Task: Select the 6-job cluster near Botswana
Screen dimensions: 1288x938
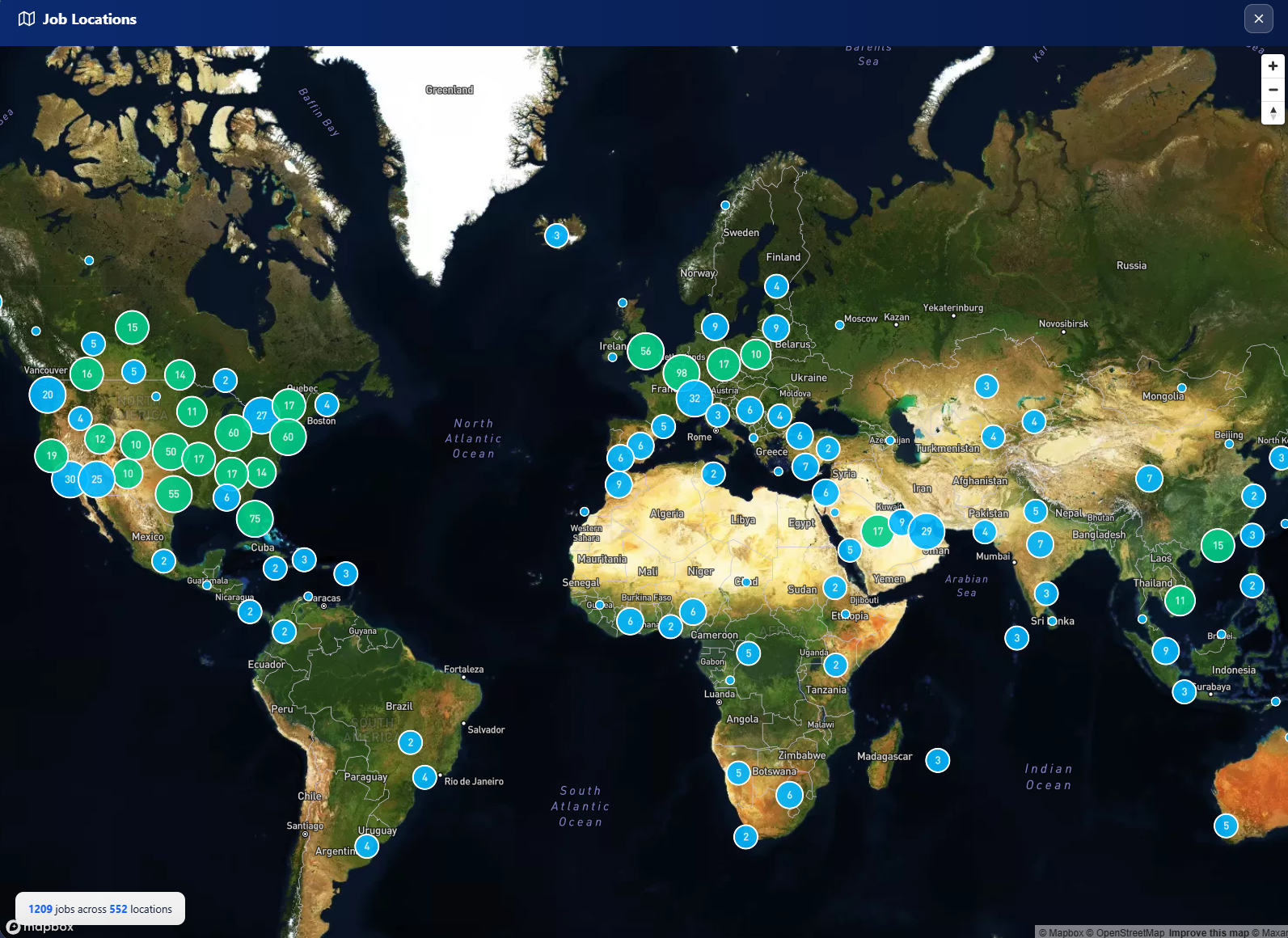Action: (790, 795)
